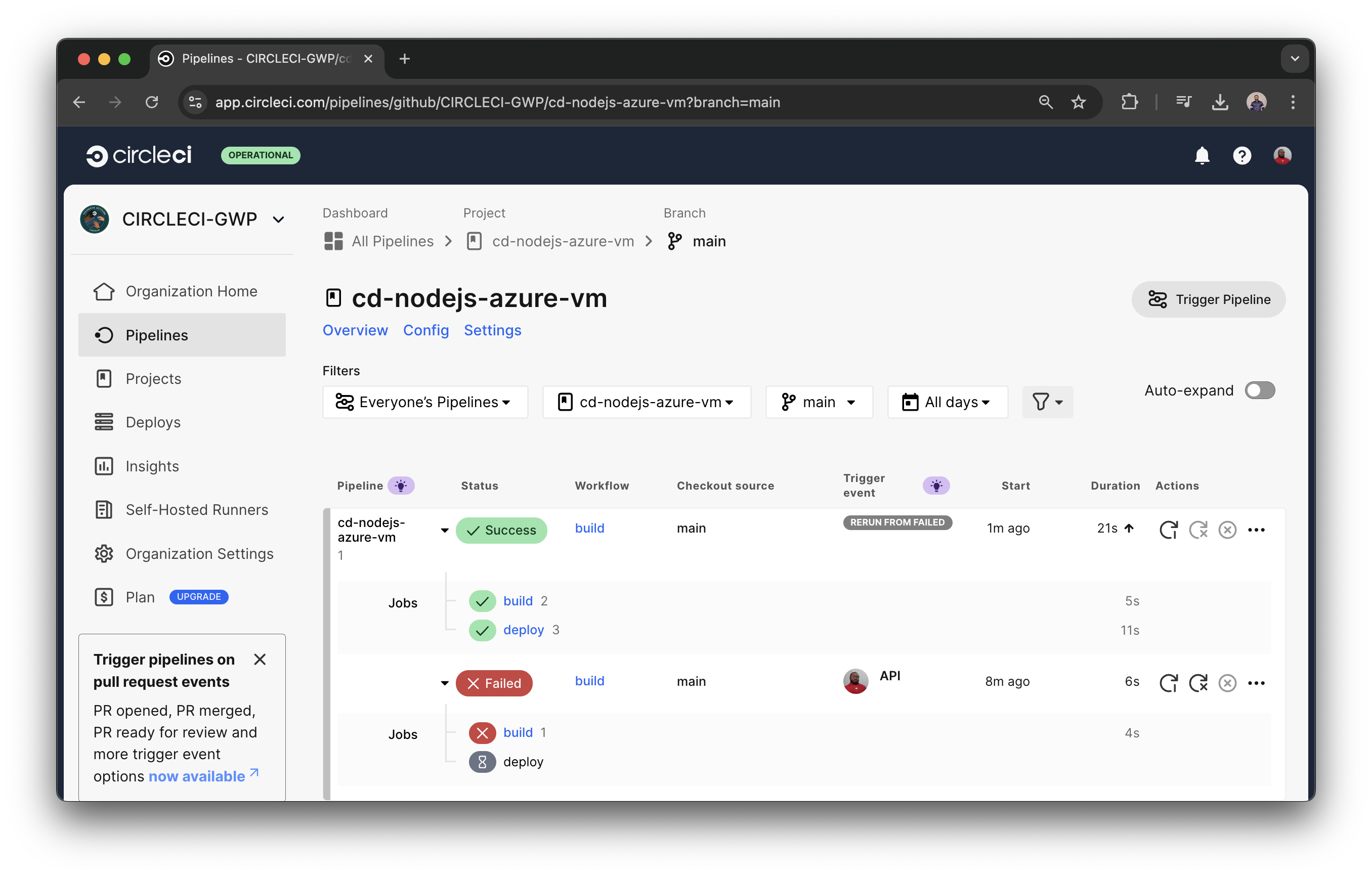
Task: Click the CircleCI logo
Action: click(139, 155)
